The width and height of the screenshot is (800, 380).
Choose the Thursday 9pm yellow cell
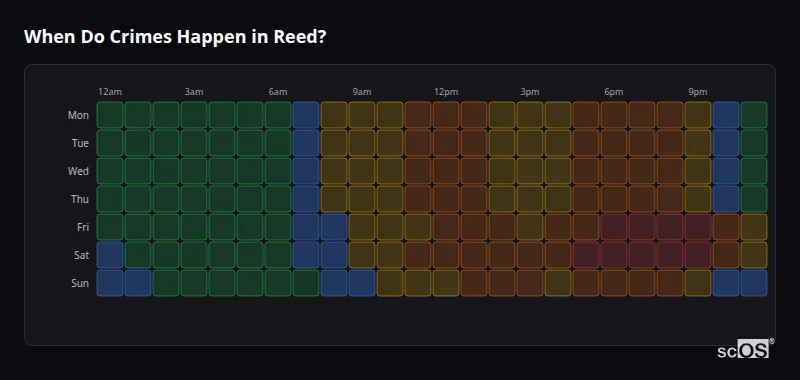point(698,199)
